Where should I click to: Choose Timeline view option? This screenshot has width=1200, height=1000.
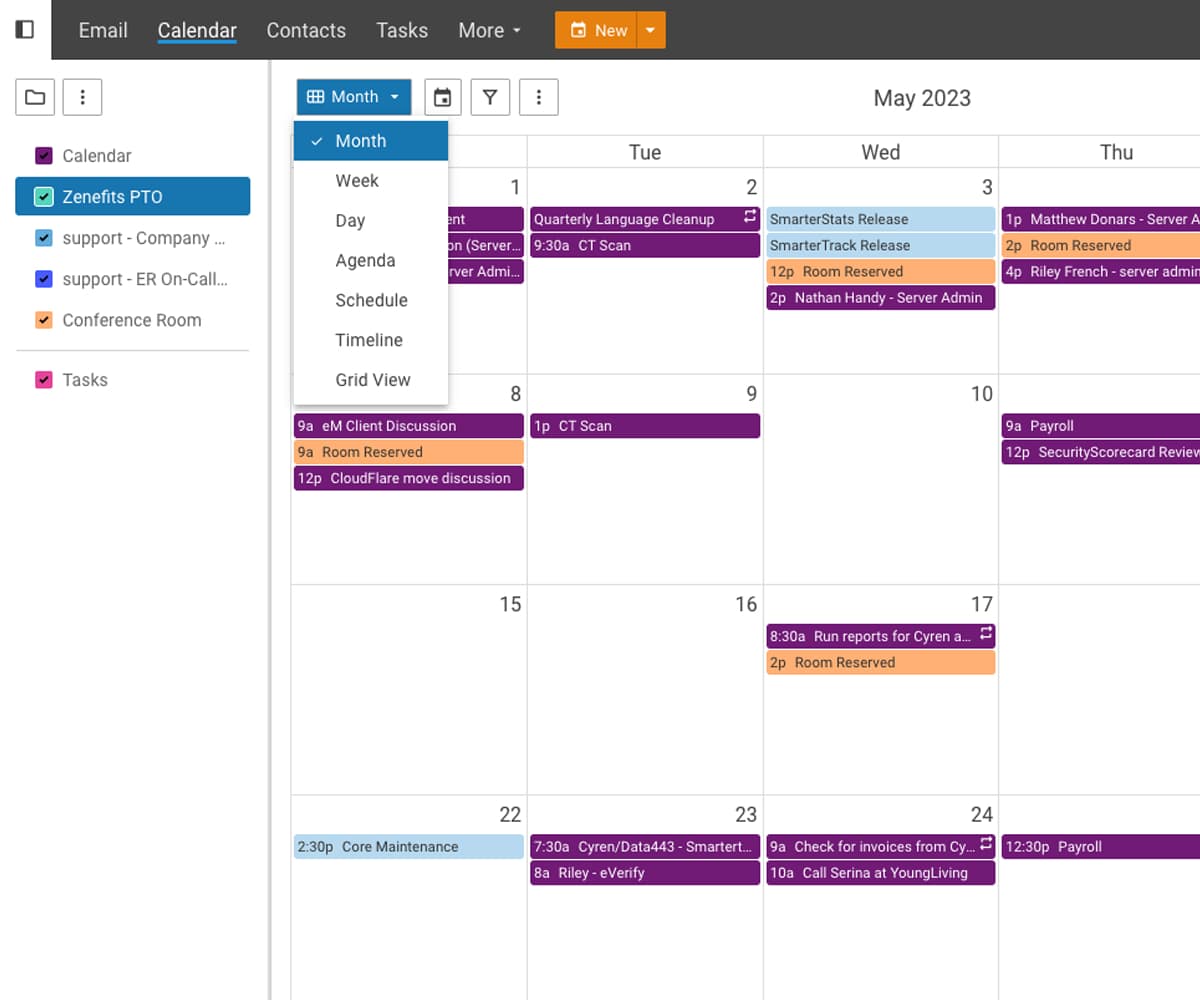[x=368, y=340]
